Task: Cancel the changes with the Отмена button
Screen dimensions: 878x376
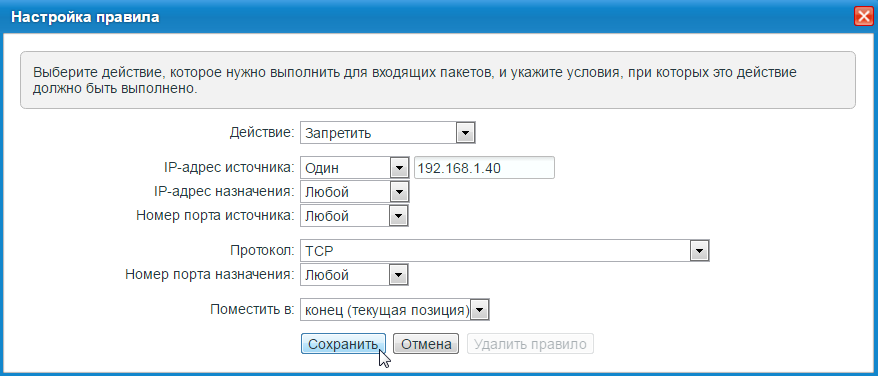Action: tap(426, 344)
